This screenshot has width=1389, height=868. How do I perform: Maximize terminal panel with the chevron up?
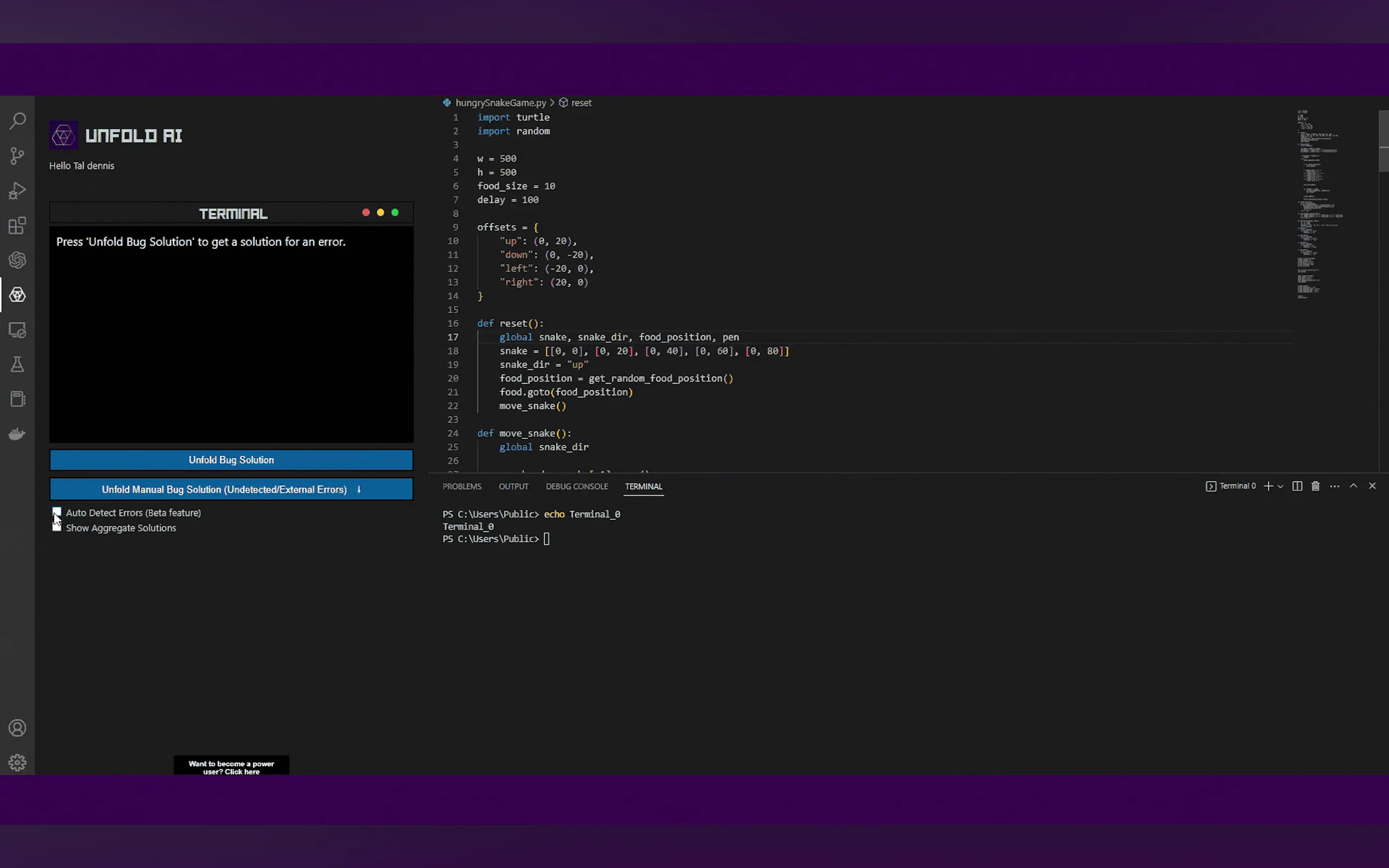[x=1353, y=486]
